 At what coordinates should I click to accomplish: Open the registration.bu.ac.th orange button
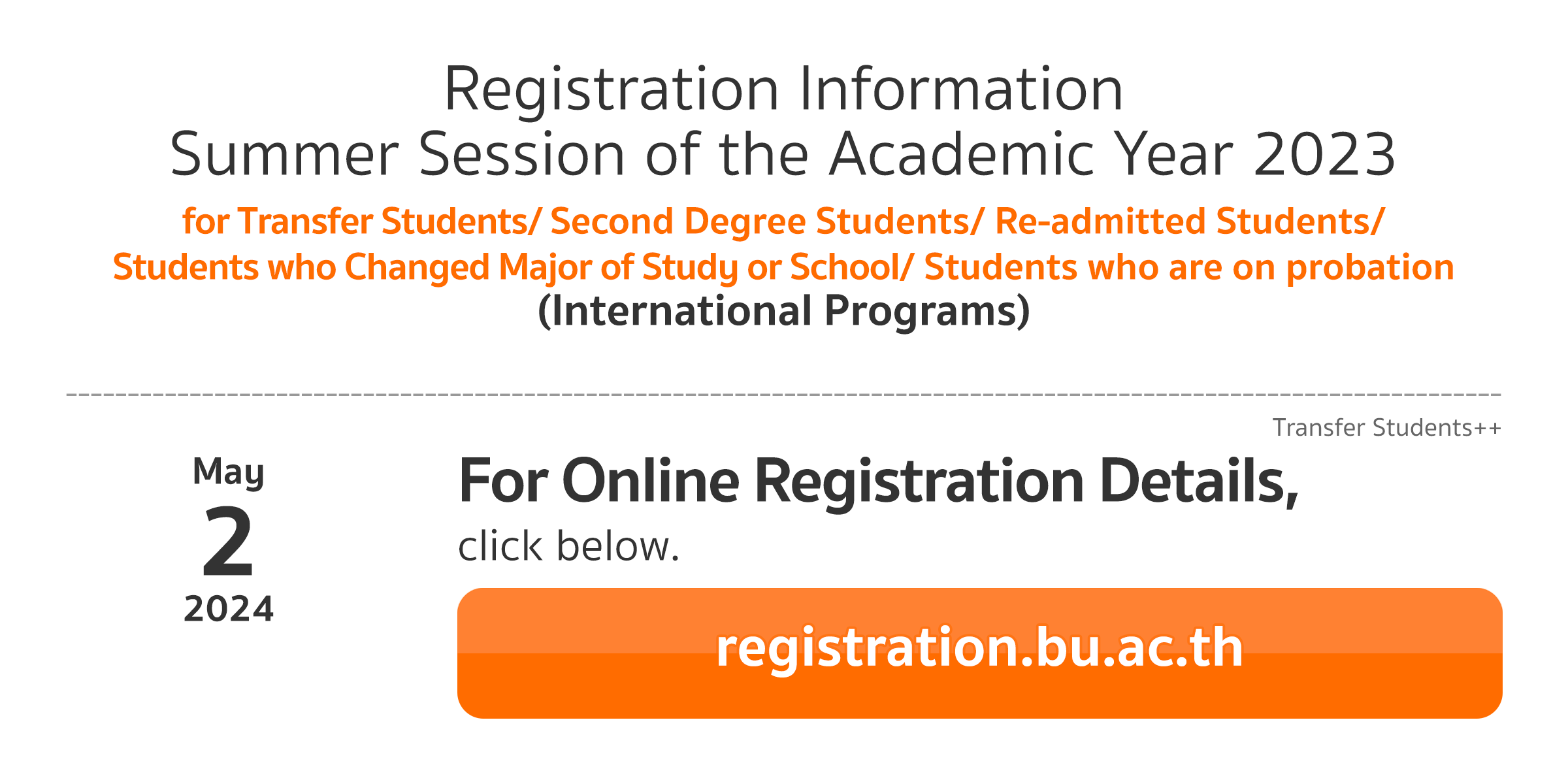coord(979,653)
